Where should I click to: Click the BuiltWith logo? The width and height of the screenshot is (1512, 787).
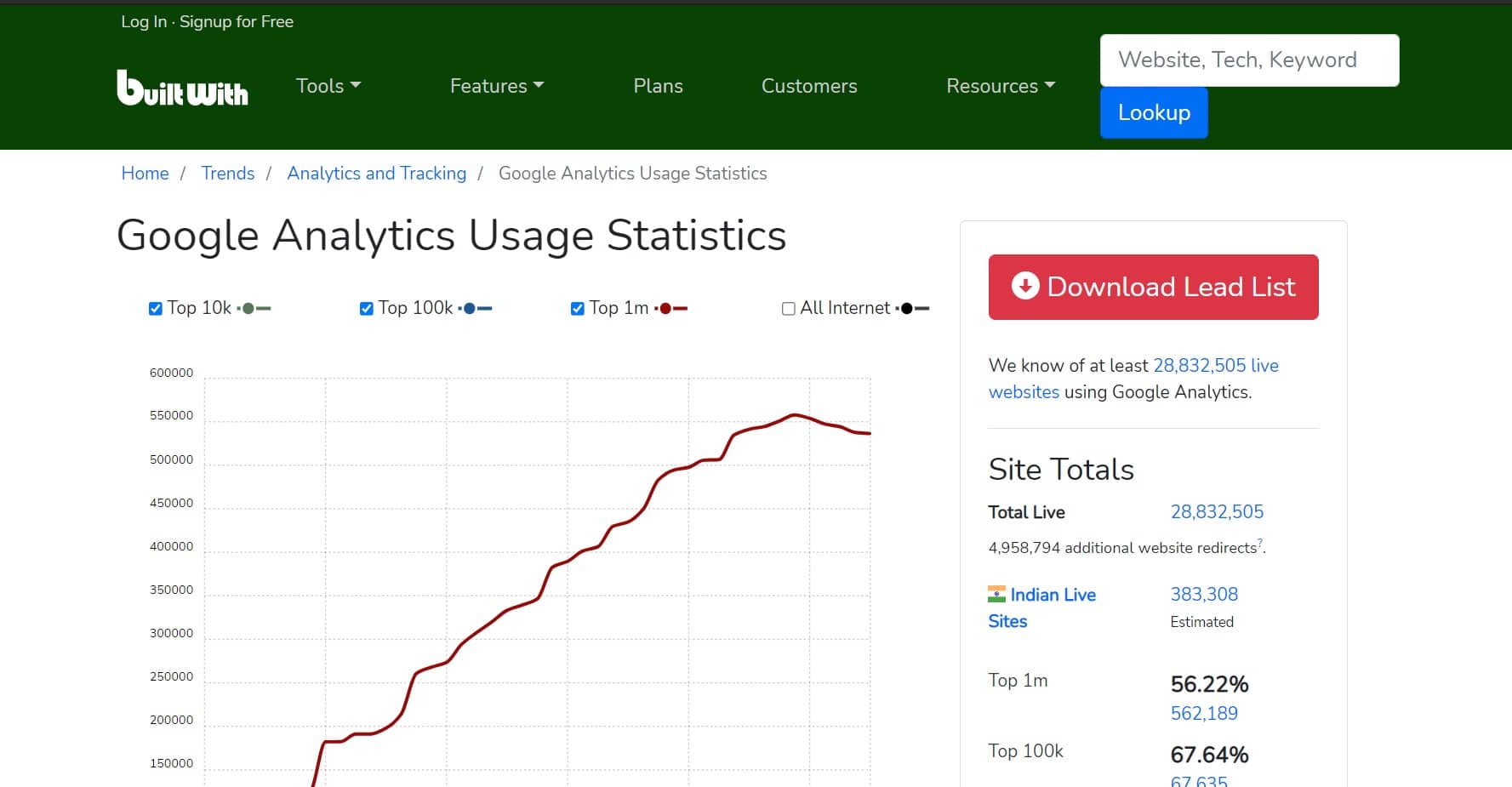pyautogui.click(x=182, y=88)
